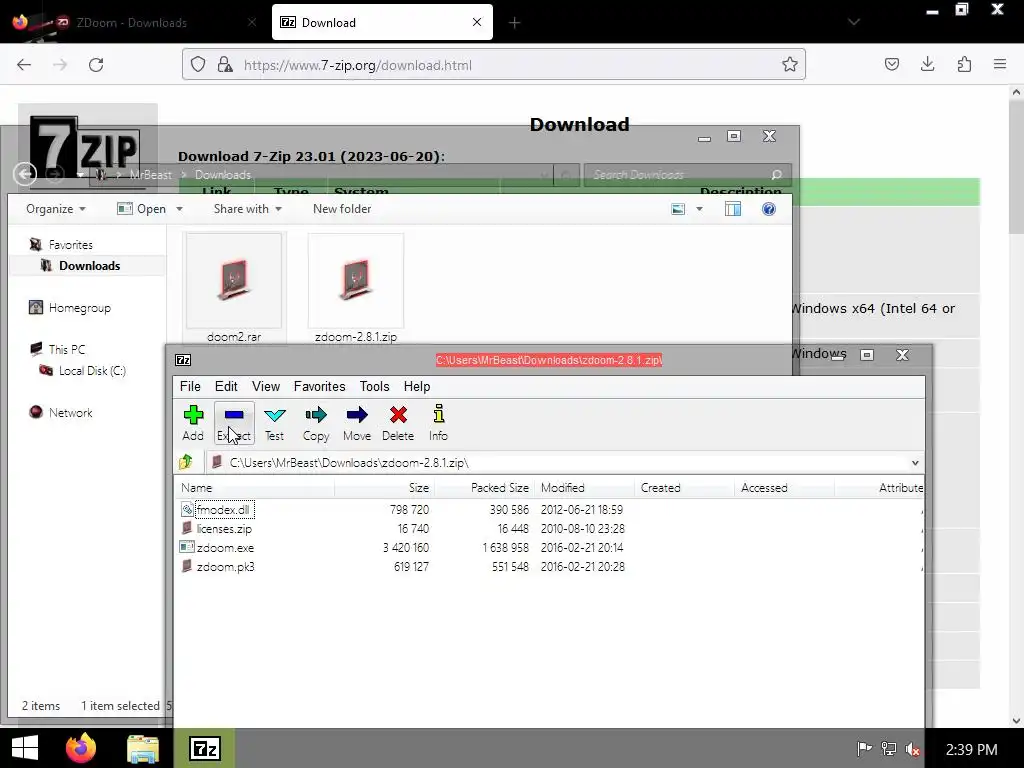Select Homegroup in Explorer sidebar
Viewport: 1024px width, 768px height.
(x=80, y=308)
